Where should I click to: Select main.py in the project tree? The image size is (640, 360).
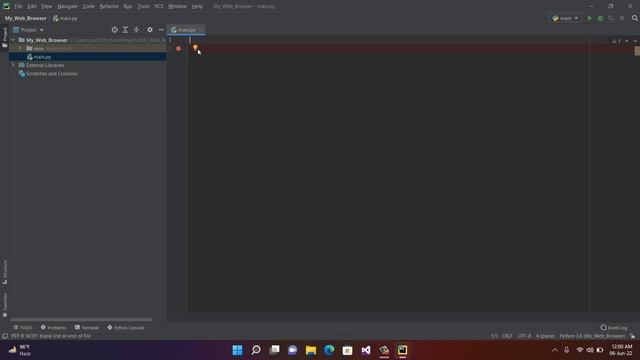88,57
